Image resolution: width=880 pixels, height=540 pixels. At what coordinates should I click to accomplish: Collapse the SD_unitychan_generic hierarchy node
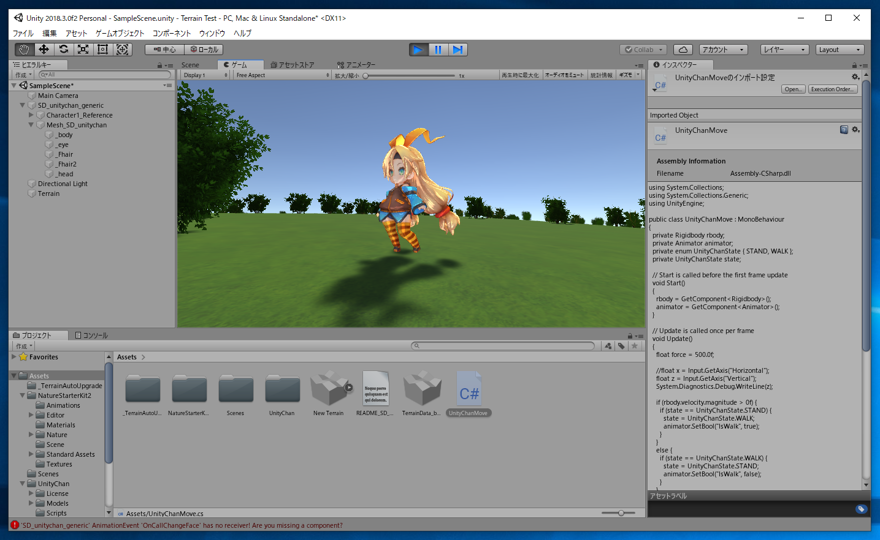pyautogui.click(x=22, y=105)
